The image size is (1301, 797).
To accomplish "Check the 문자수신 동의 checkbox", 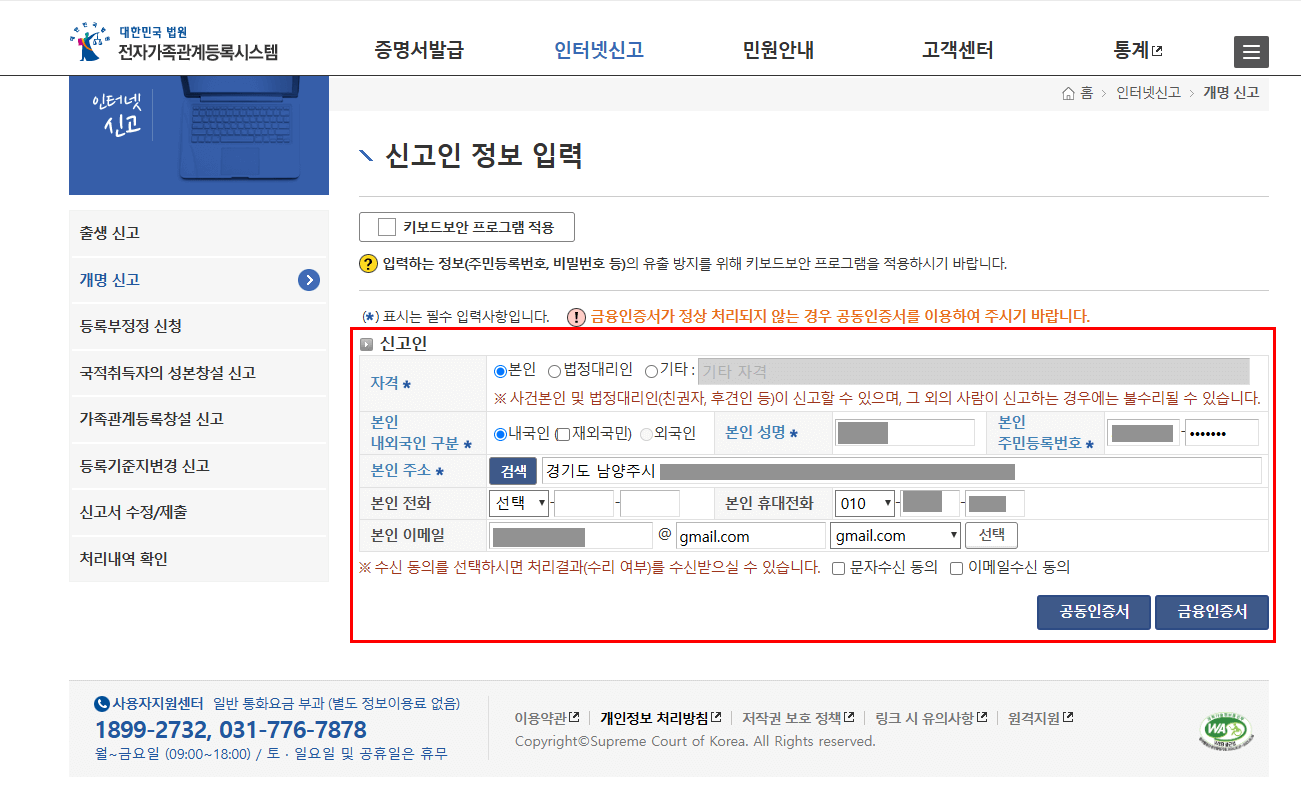I will pyautogui.click(x=837, y=568).
